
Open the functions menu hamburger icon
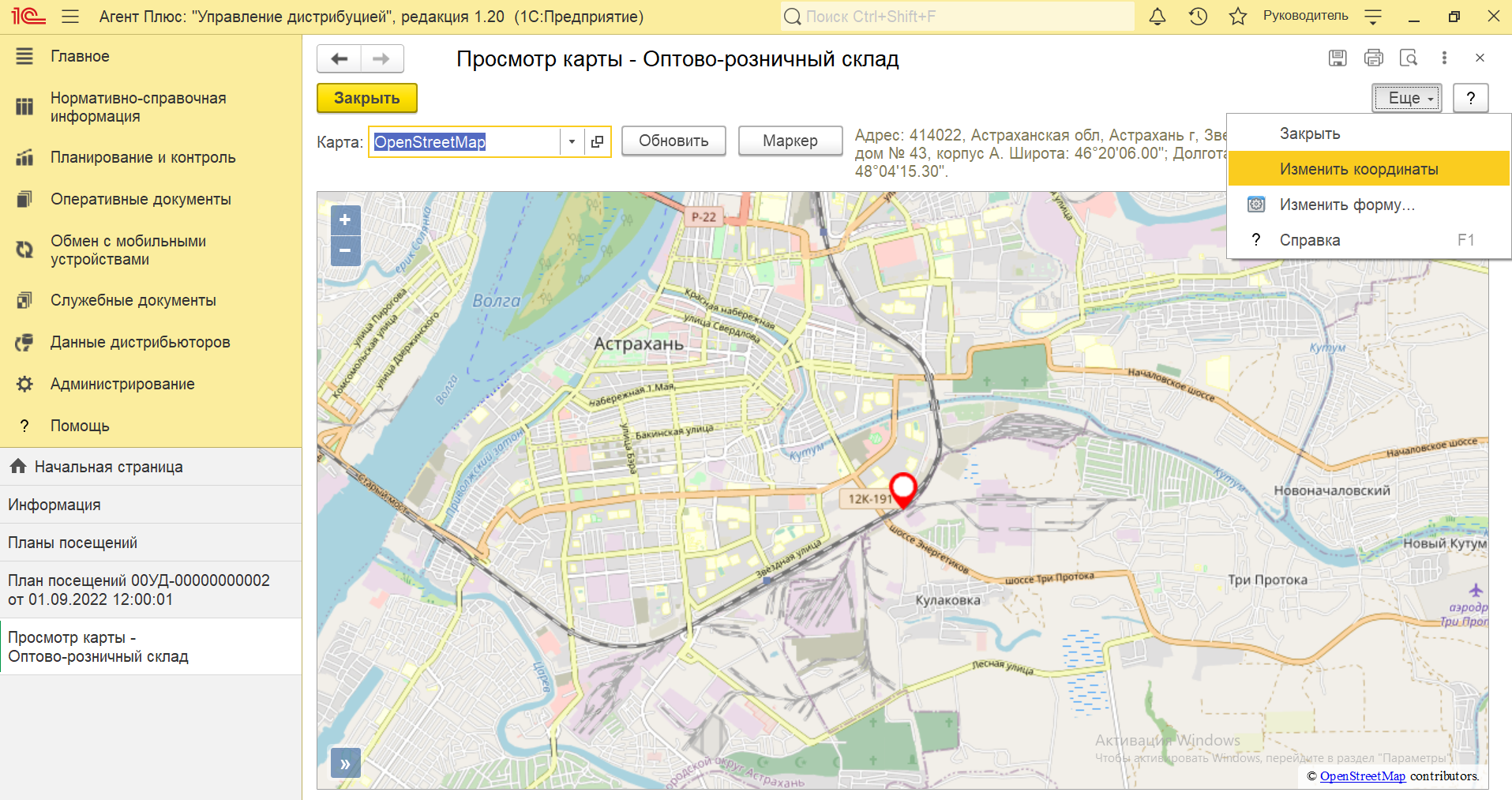tap(70, 16)
